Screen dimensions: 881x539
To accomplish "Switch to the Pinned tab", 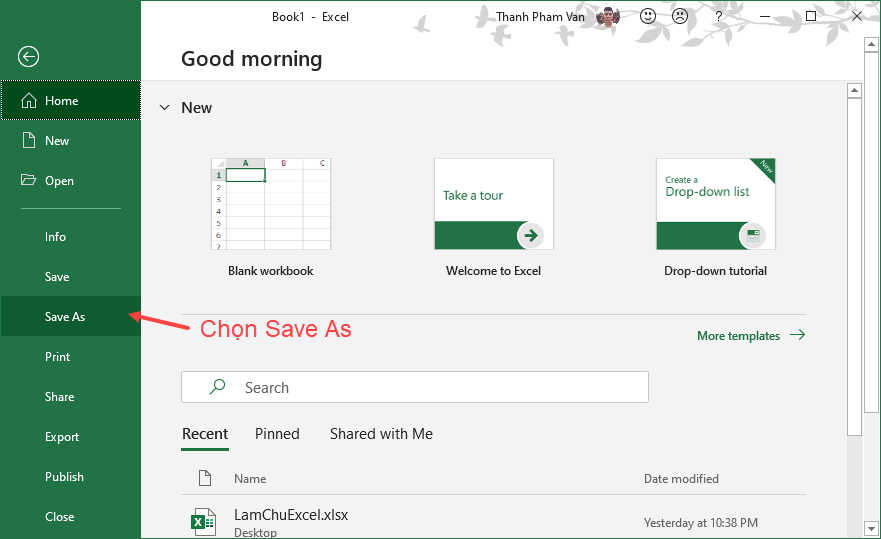I will (277, 434).
